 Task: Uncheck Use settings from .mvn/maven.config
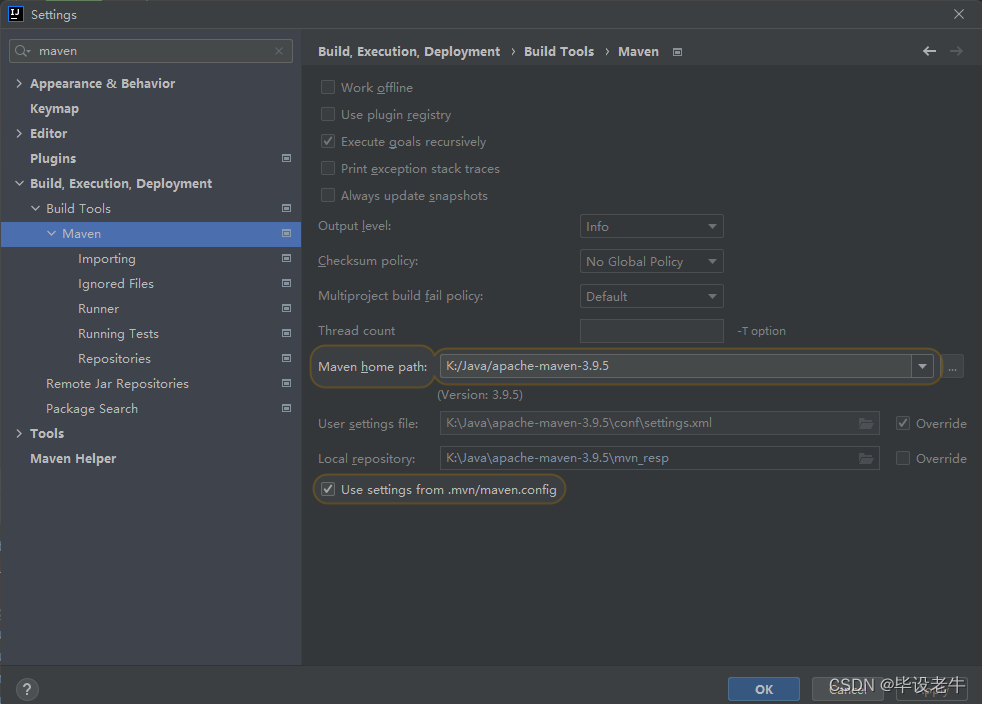coord(328,489)
